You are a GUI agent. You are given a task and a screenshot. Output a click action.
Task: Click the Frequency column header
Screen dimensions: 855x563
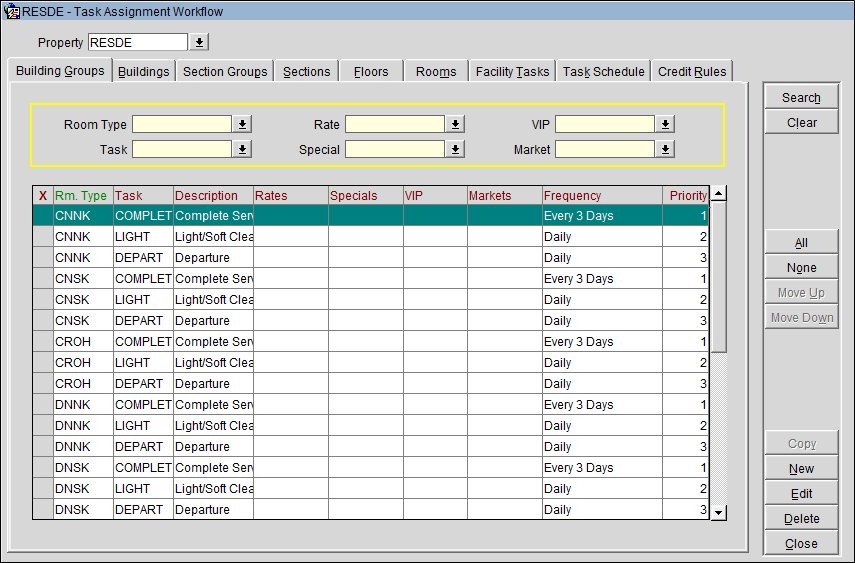coord(603,195)
